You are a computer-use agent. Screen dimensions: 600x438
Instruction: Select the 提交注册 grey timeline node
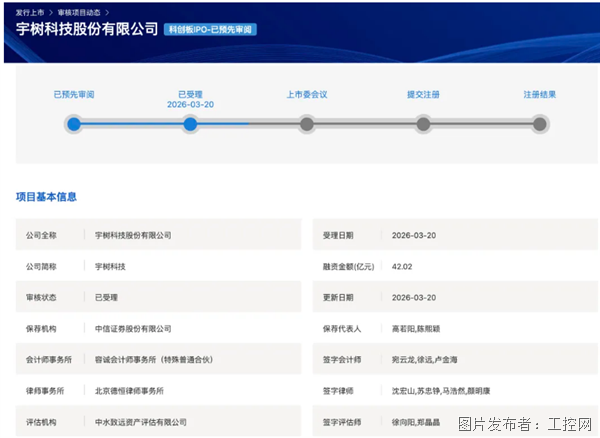pyautogui.click(x=423, y=125)
